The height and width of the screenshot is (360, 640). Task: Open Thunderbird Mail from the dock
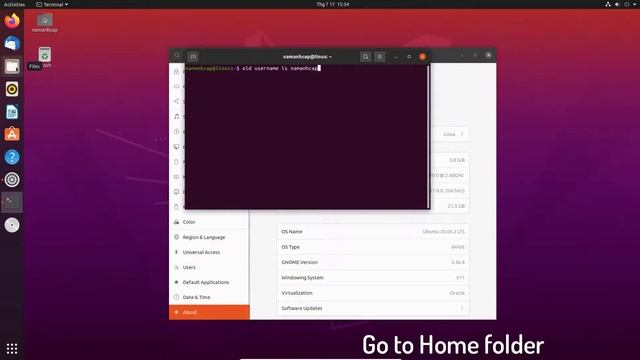12,44
